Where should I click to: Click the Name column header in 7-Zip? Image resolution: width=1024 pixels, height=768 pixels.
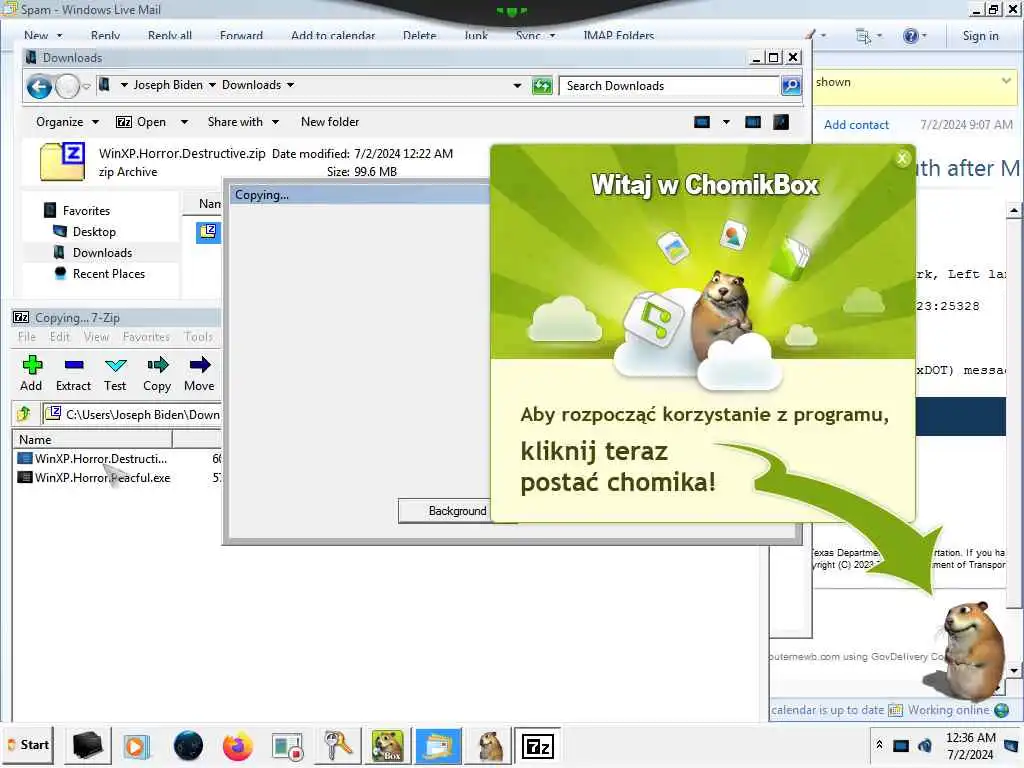pyautogui.click(x=92, y=440)
